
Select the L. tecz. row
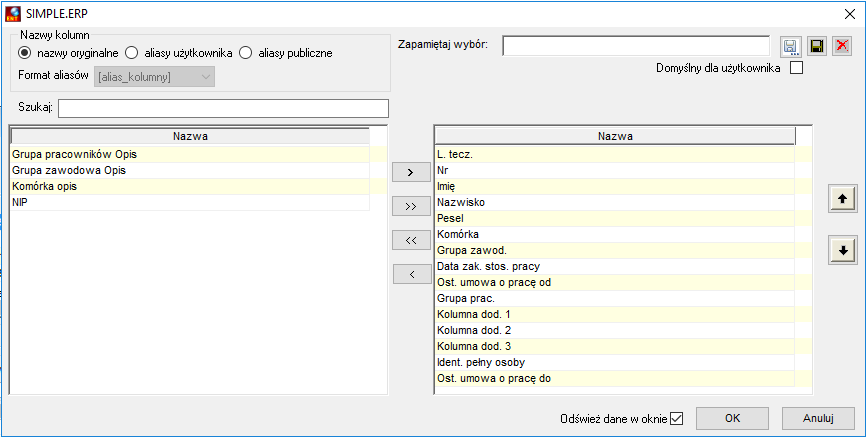click(615, 155)
